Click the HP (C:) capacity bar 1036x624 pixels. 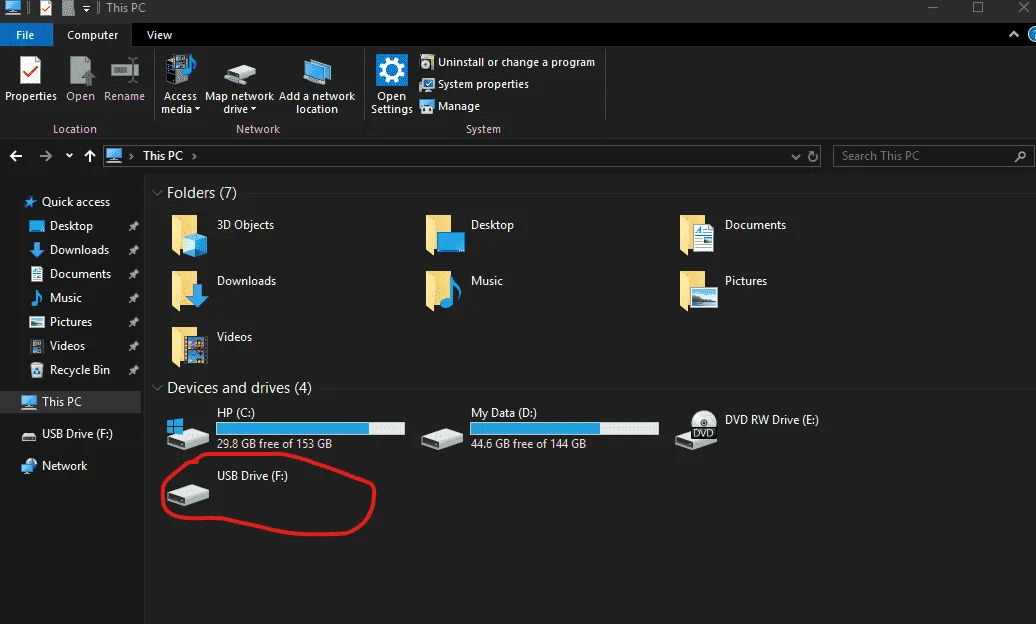(311, 428)
